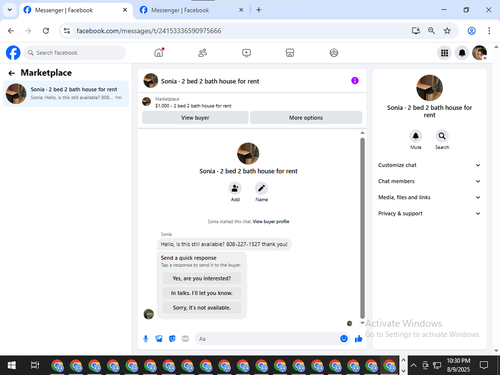
Task: Open the Marketplace icon in top navigation
Action: pyautogui.click(x=290, y=53)
